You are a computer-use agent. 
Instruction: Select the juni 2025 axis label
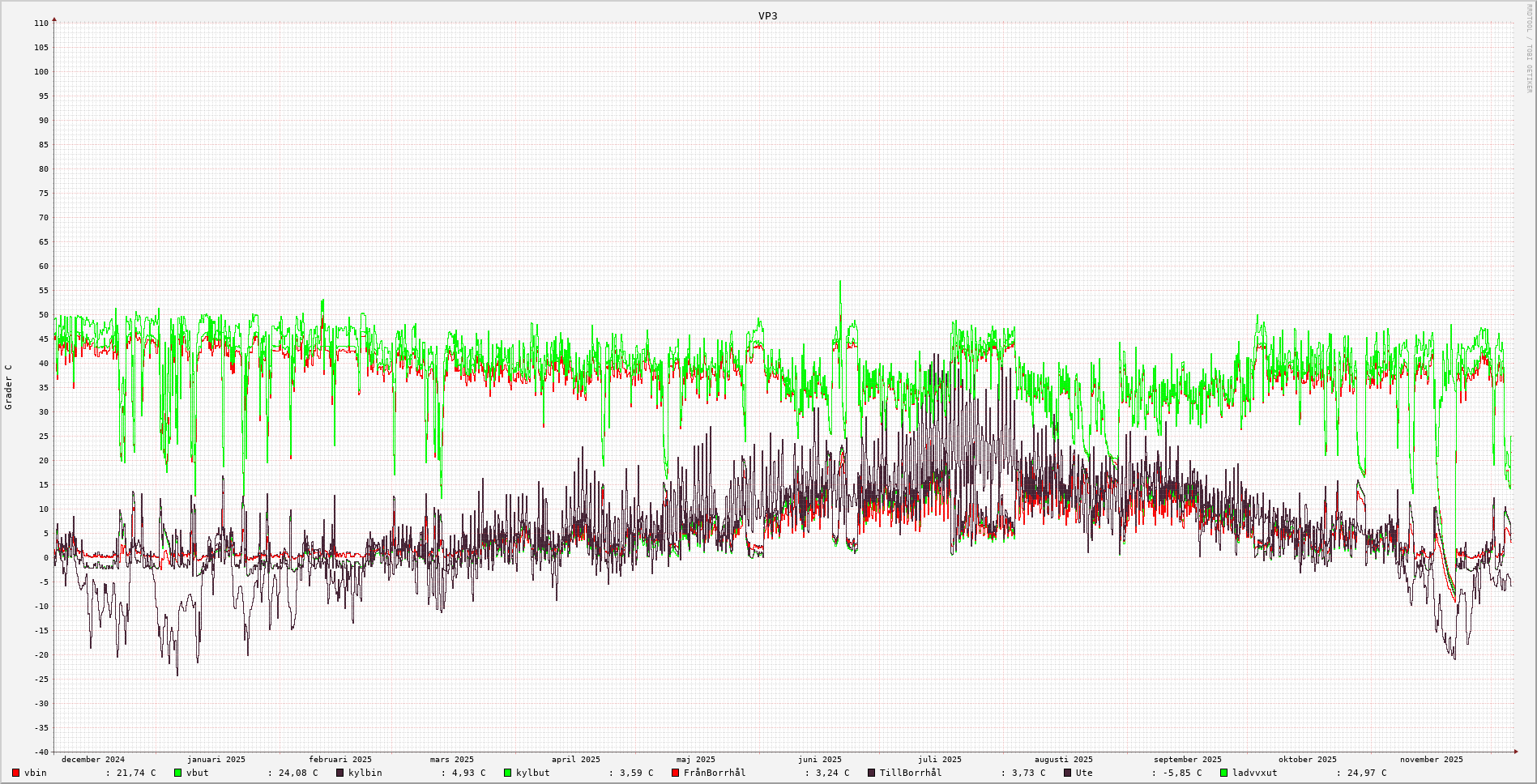click(x=819, y=760)
